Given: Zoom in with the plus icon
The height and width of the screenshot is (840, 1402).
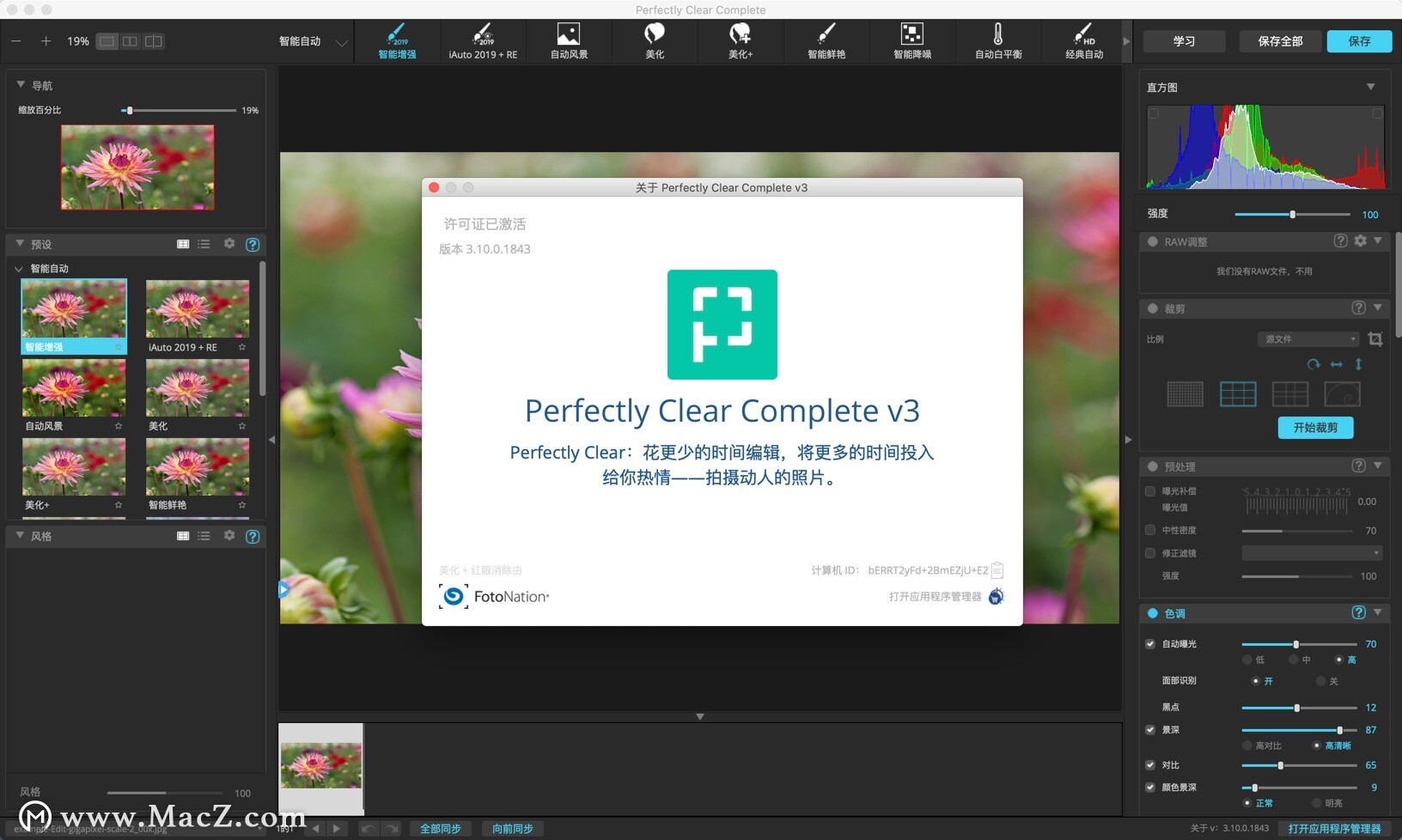Looking at the screenshot, I should point(46,41).
